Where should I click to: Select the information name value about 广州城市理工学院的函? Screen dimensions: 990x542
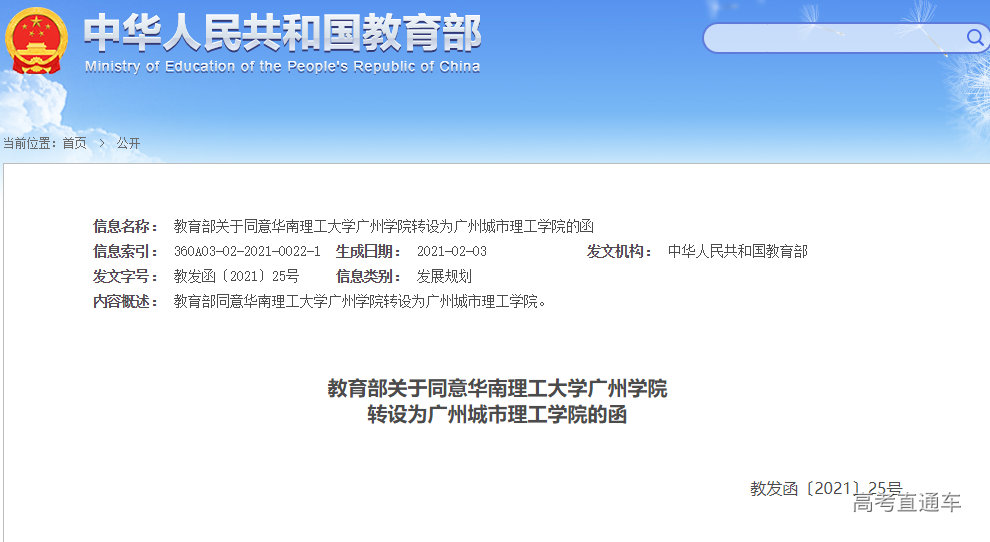point(384,226)
